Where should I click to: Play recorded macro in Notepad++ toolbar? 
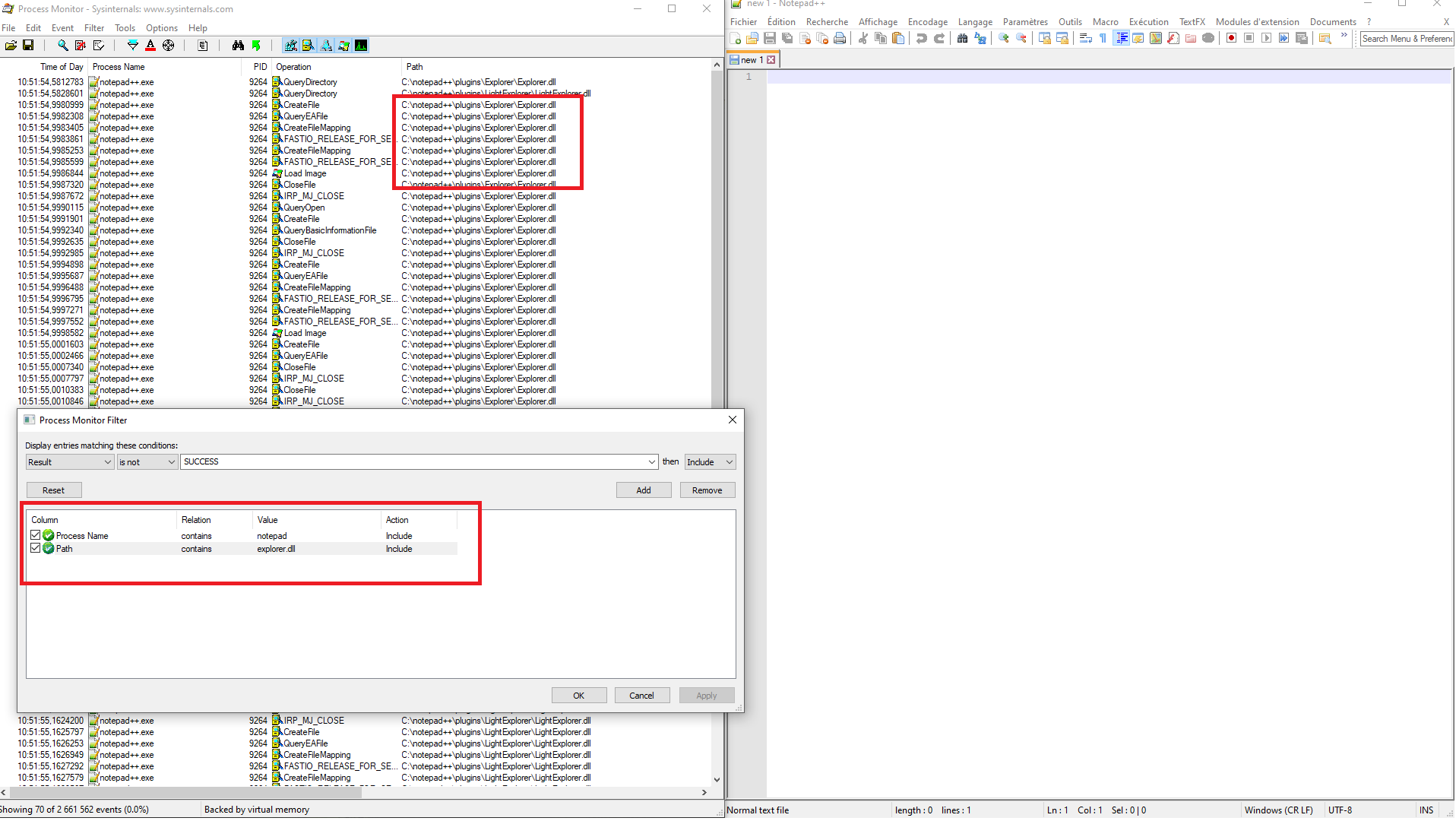[1267, 39]
